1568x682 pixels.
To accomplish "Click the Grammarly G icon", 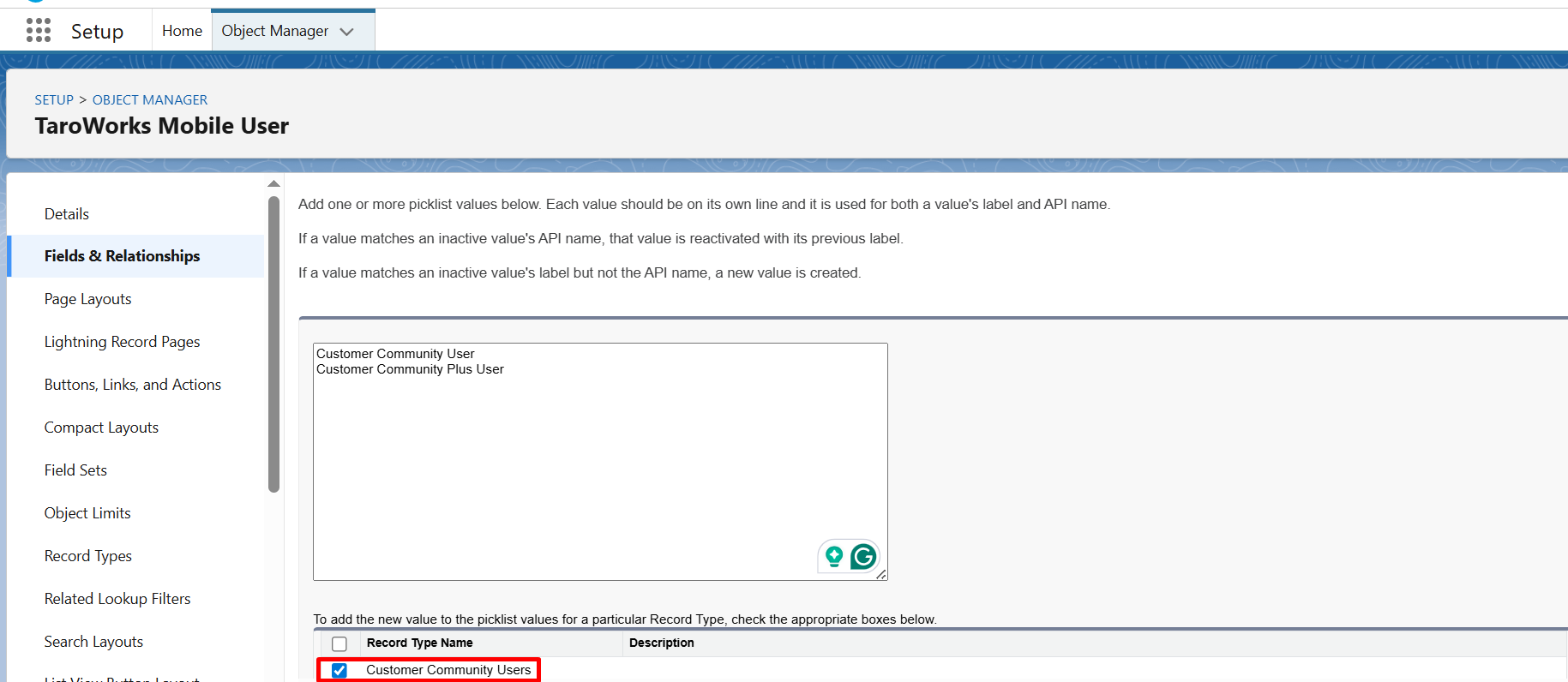I will 863,557.
